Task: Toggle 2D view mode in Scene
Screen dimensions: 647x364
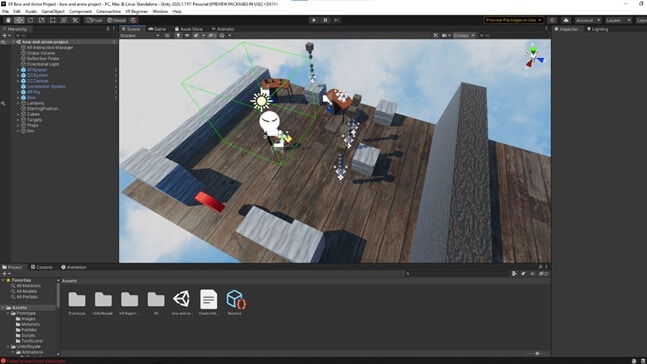Action: (x=167, y=35)
